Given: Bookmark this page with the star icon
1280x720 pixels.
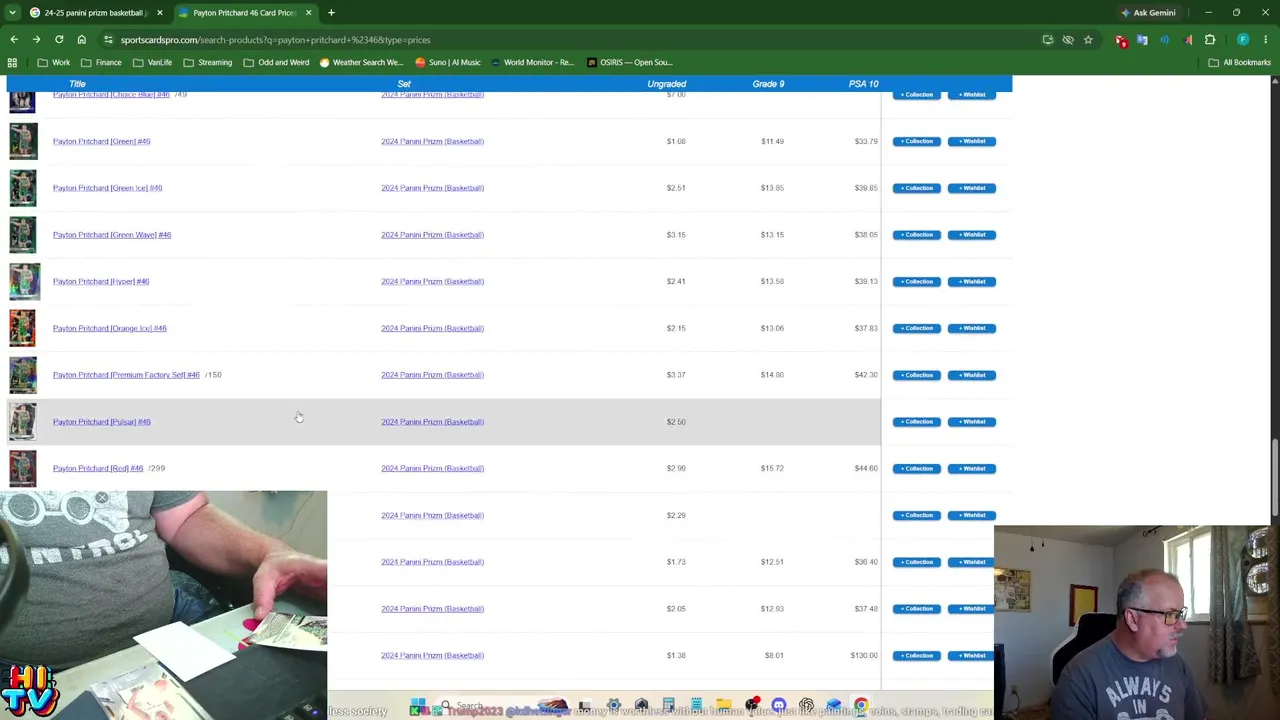Looking at the screenshot, I should coord(1088,40).
